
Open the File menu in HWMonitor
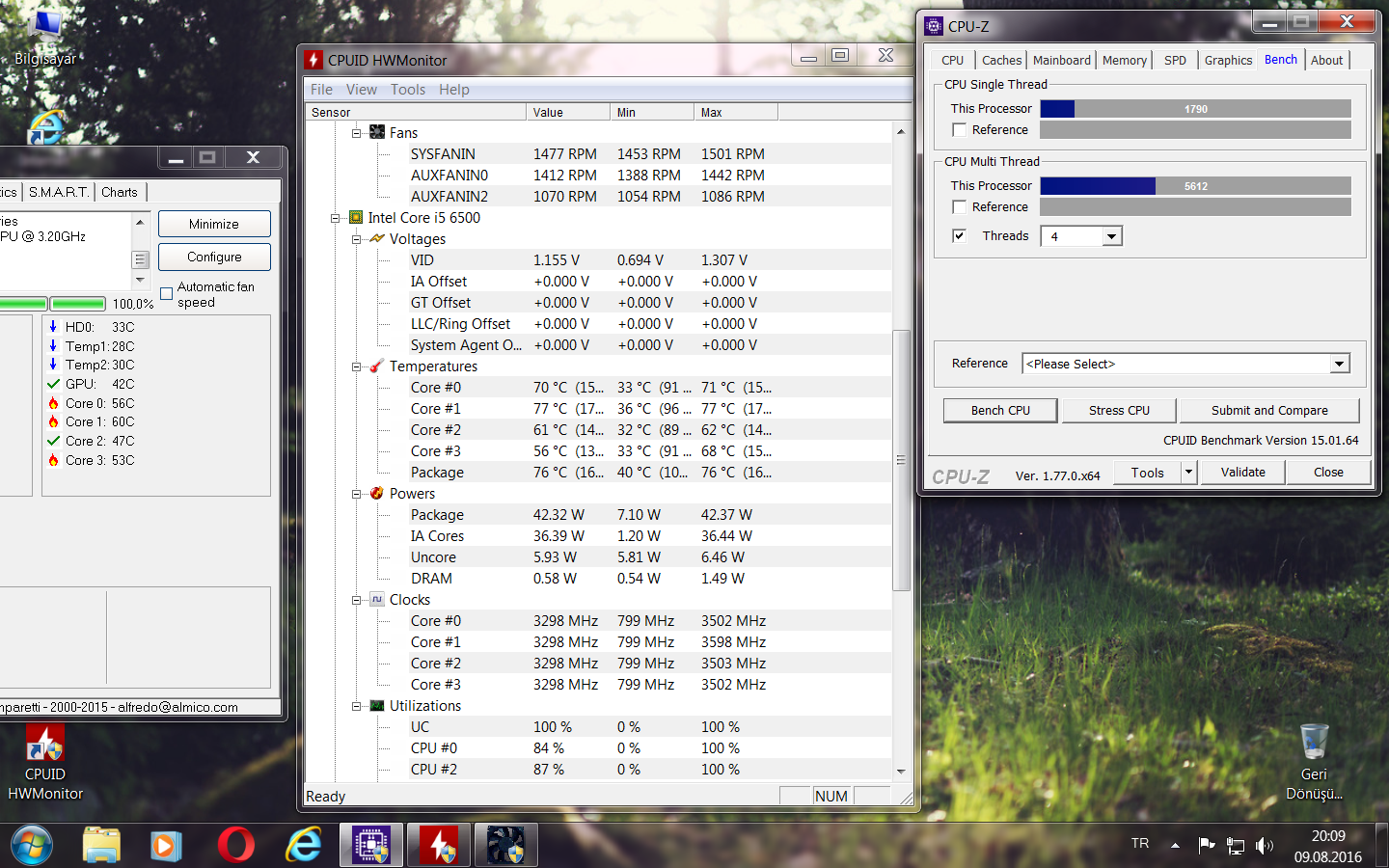(321, 89)
